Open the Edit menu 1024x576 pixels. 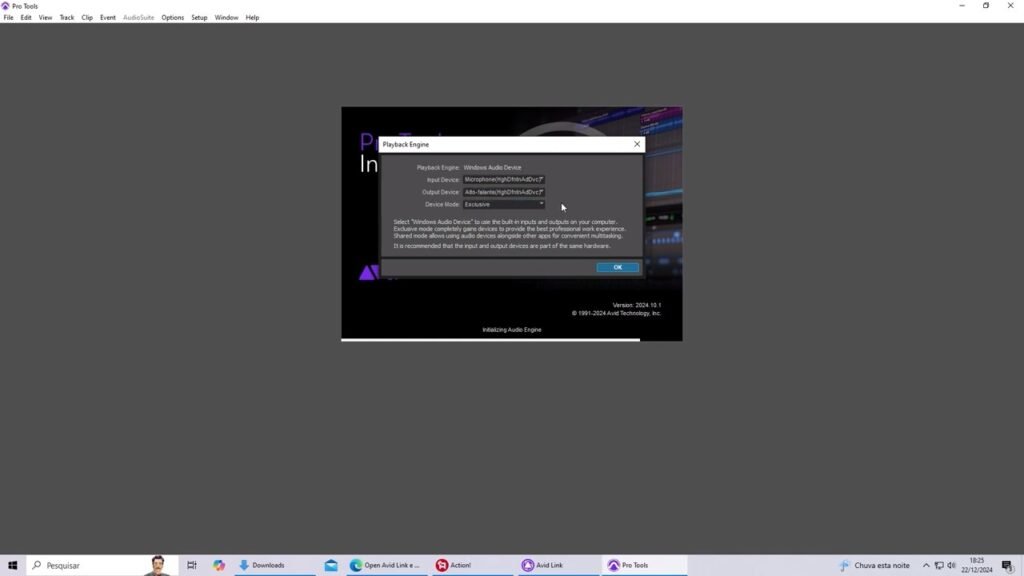[x=26, y=18]
